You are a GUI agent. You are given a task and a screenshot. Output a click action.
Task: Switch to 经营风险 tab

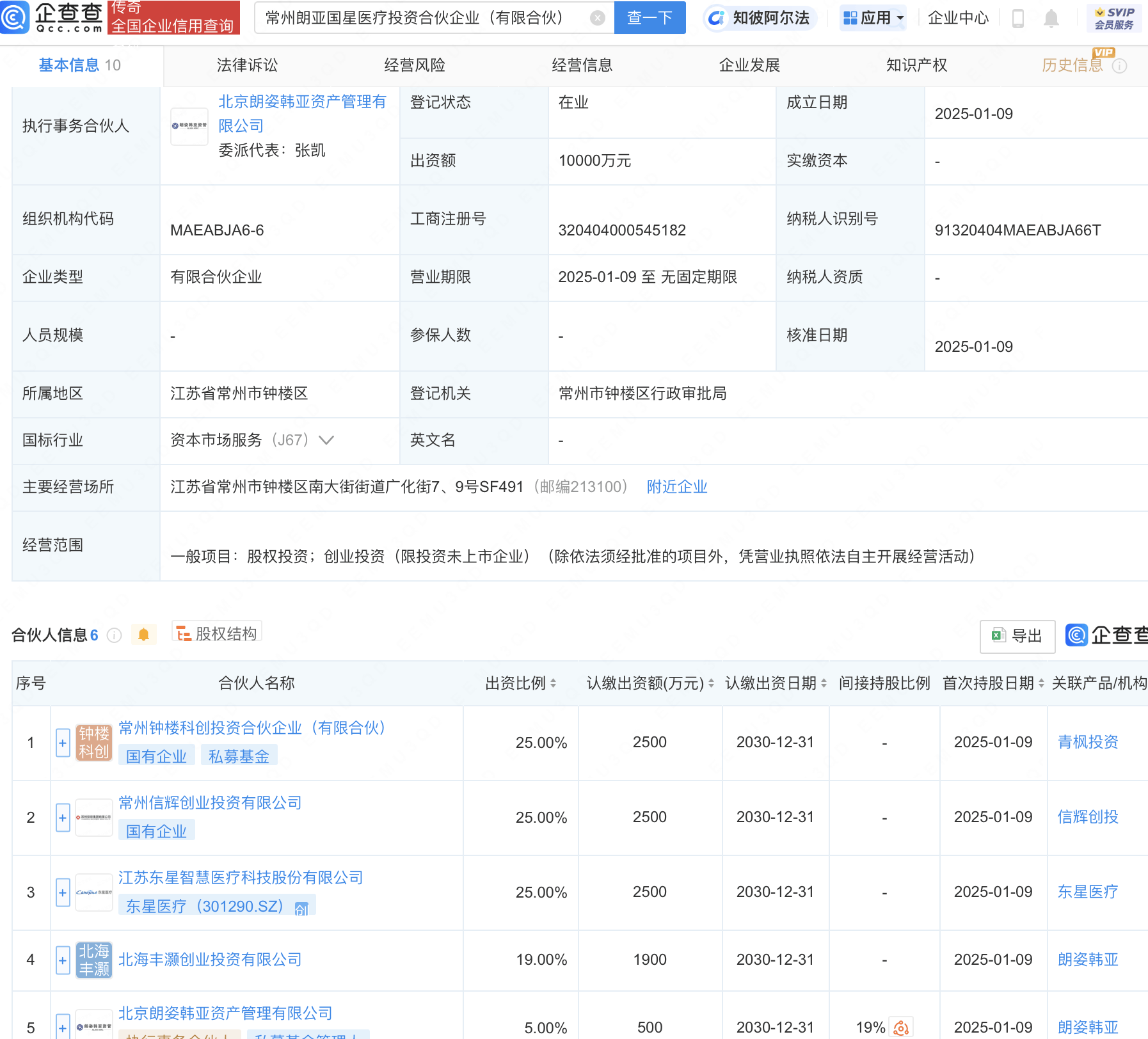(x=415, y=65)
